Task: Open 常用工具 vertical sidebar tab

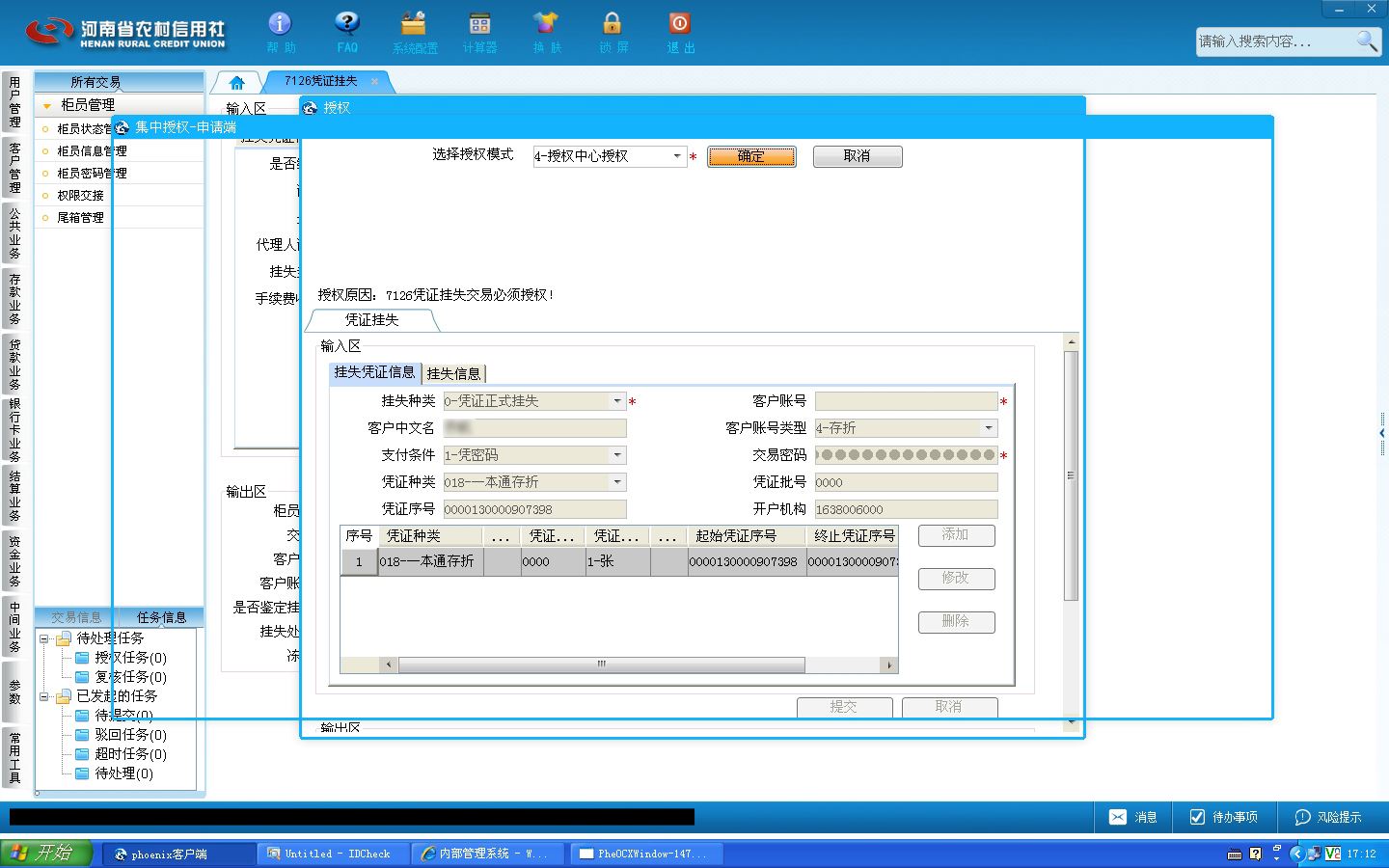Action: 14,758
